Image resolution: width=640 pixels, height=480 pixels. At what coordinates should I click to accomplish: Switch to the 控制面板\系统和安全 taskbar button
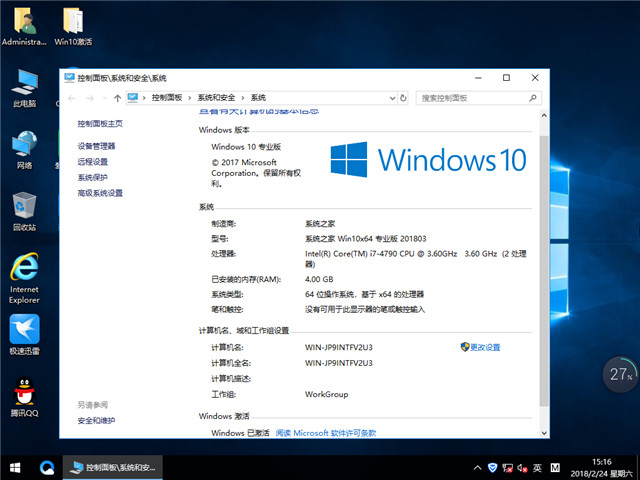tap(113, 468)
